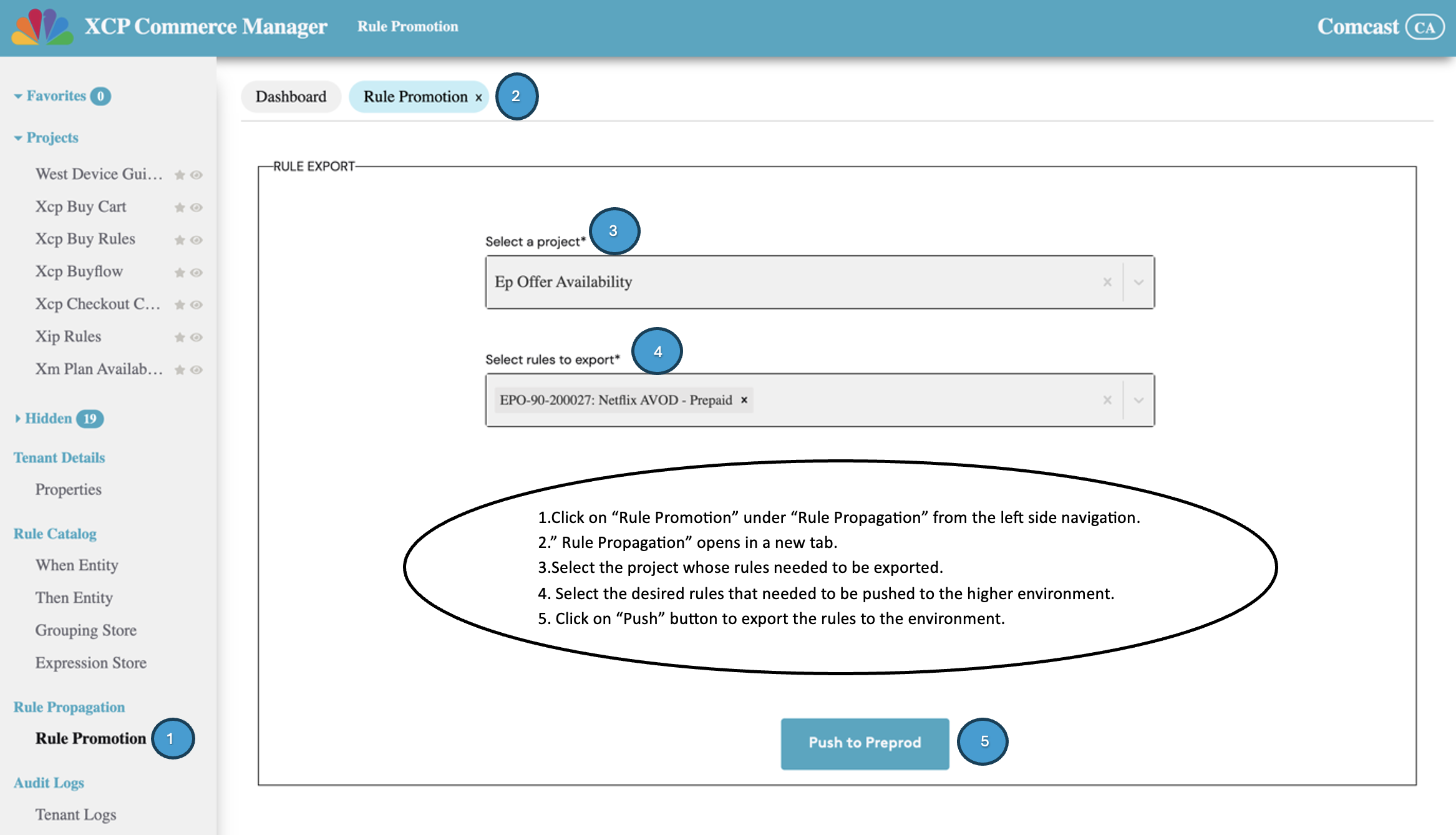Click the Rule Propagation heading
Viewport: 1456px width, 835px height.
point(69,708)
